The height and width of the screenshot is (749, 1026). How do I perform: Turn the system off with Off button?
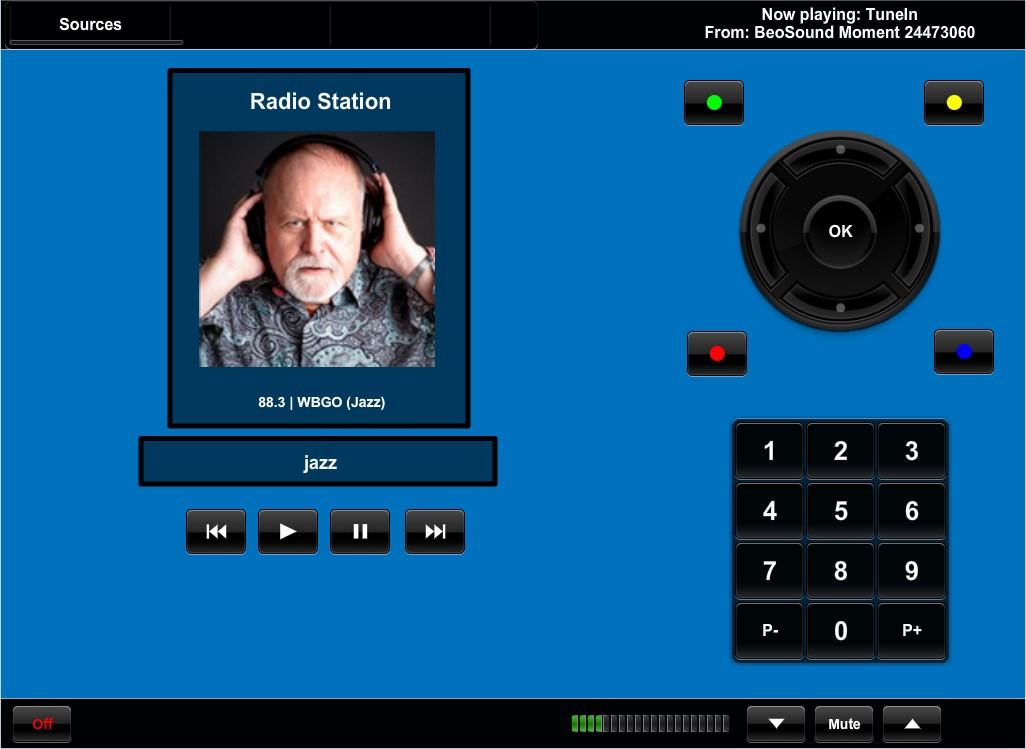coord(42,724)
